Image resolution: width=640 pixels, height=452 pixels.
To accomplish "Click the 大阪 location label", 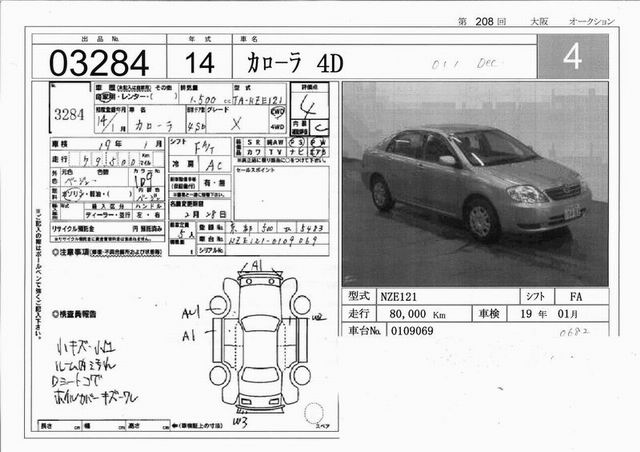I will [539, 22].
